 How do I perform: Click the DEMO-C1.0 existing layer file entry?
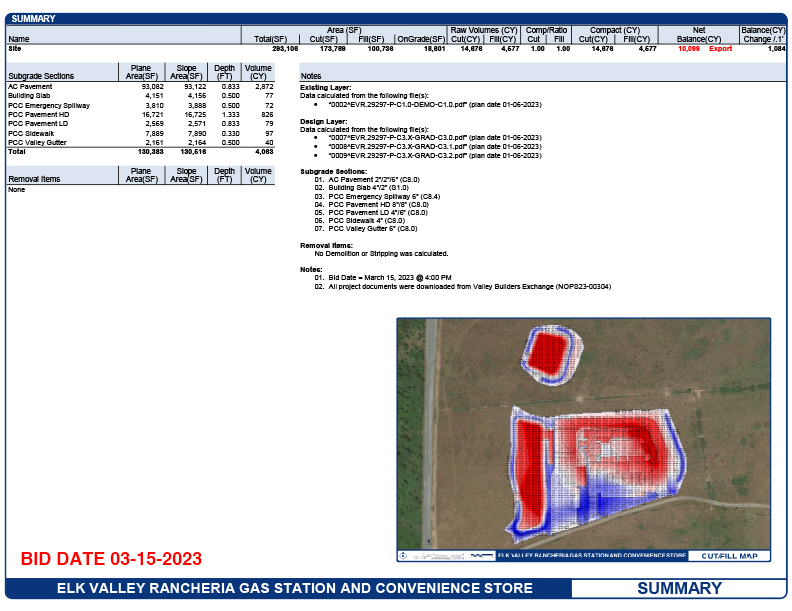427,103
